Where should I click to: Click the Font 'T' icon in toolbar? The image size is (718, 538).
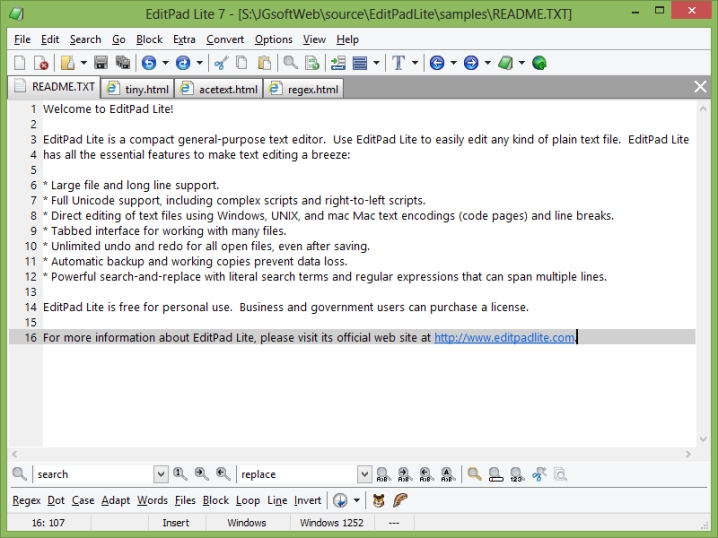(x=399, y=63)
